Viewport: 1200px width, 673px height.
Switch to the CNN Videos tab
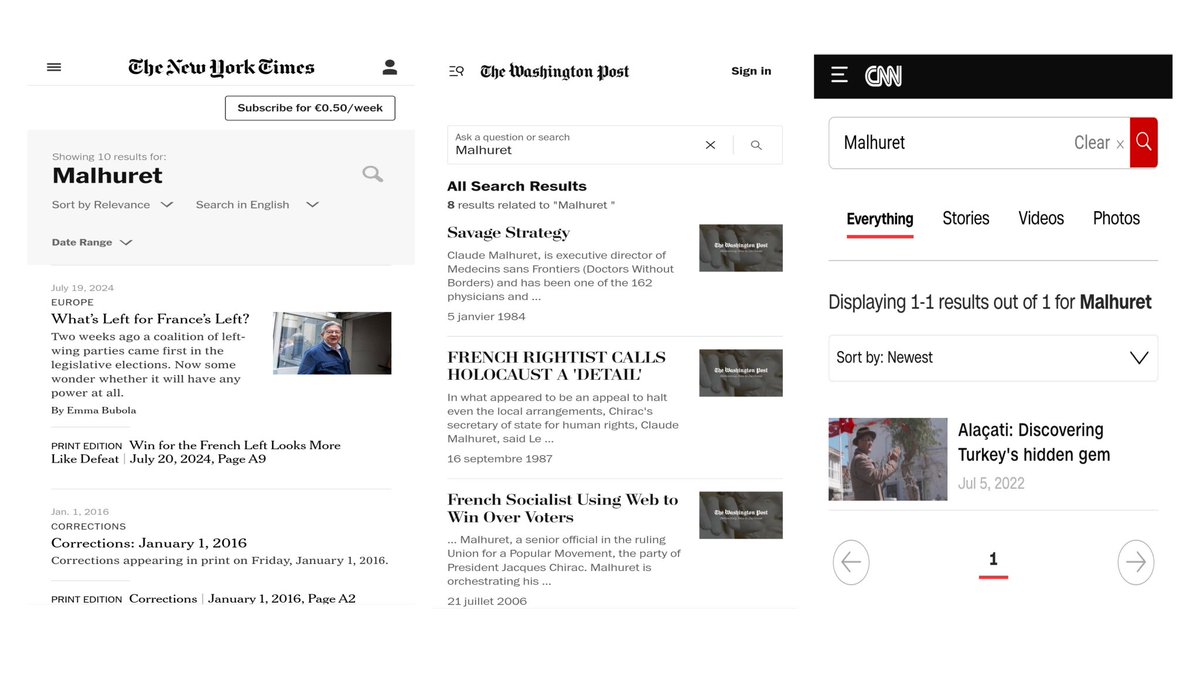point(1041,218)
